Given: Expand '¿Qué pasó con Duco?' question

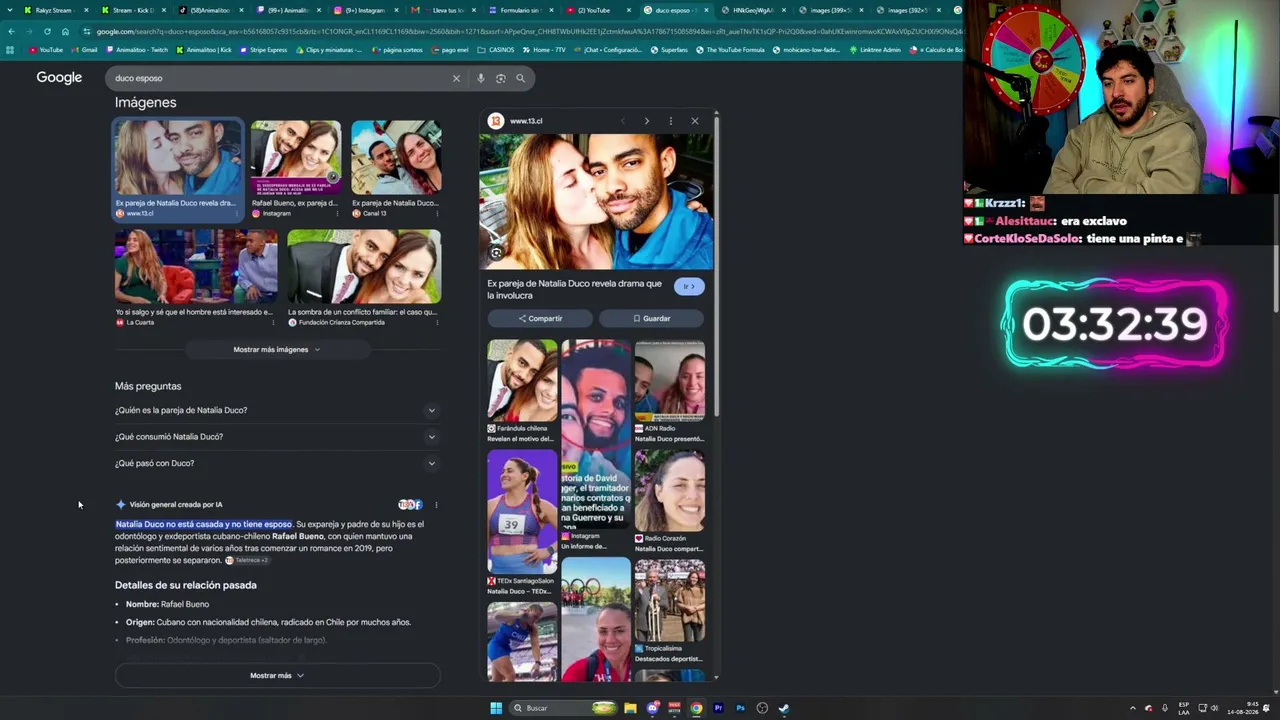Looking at the screenshot, I should tap(277, 463).
